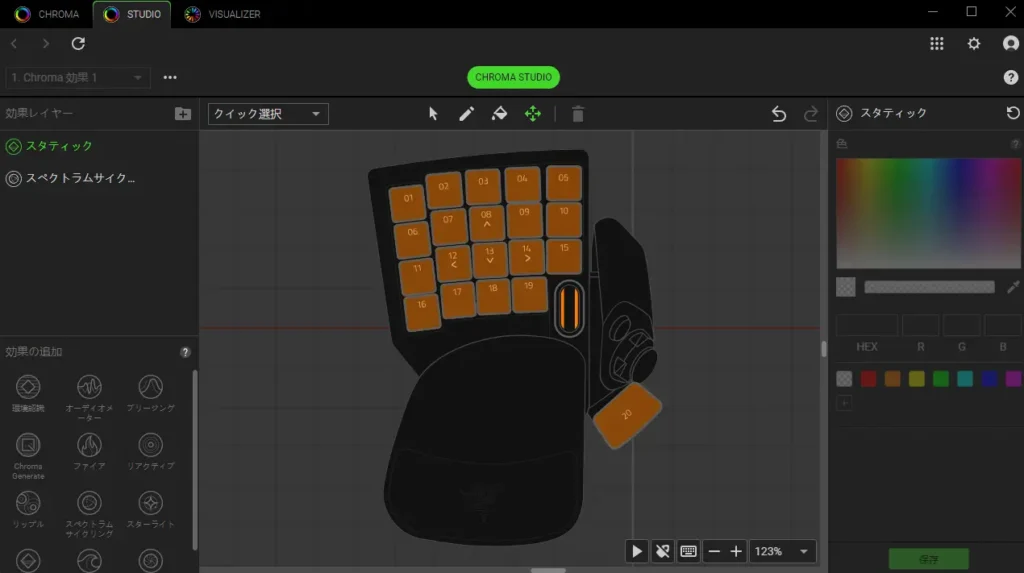This screenshot has width=1024, height=573.
Task: Add the ambient awareness effect
Action: point(28,393)
